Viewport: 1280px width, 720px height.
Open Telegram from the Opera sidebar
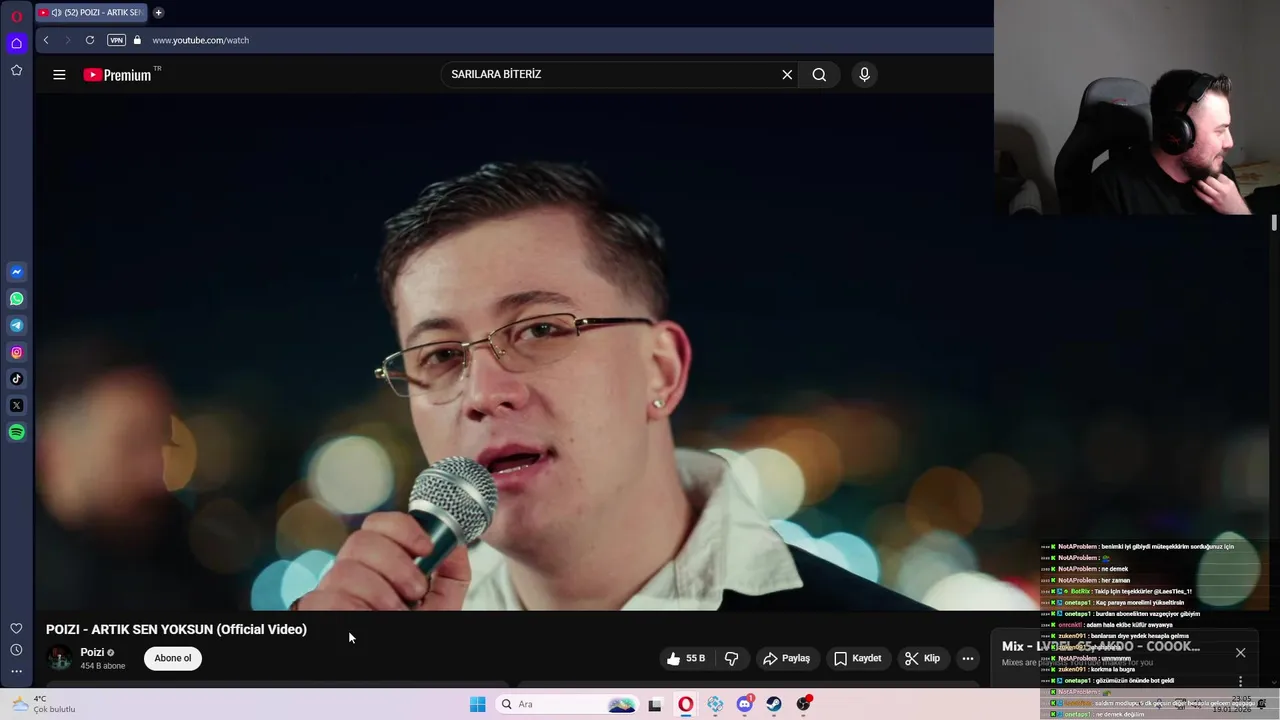point(16,326)
